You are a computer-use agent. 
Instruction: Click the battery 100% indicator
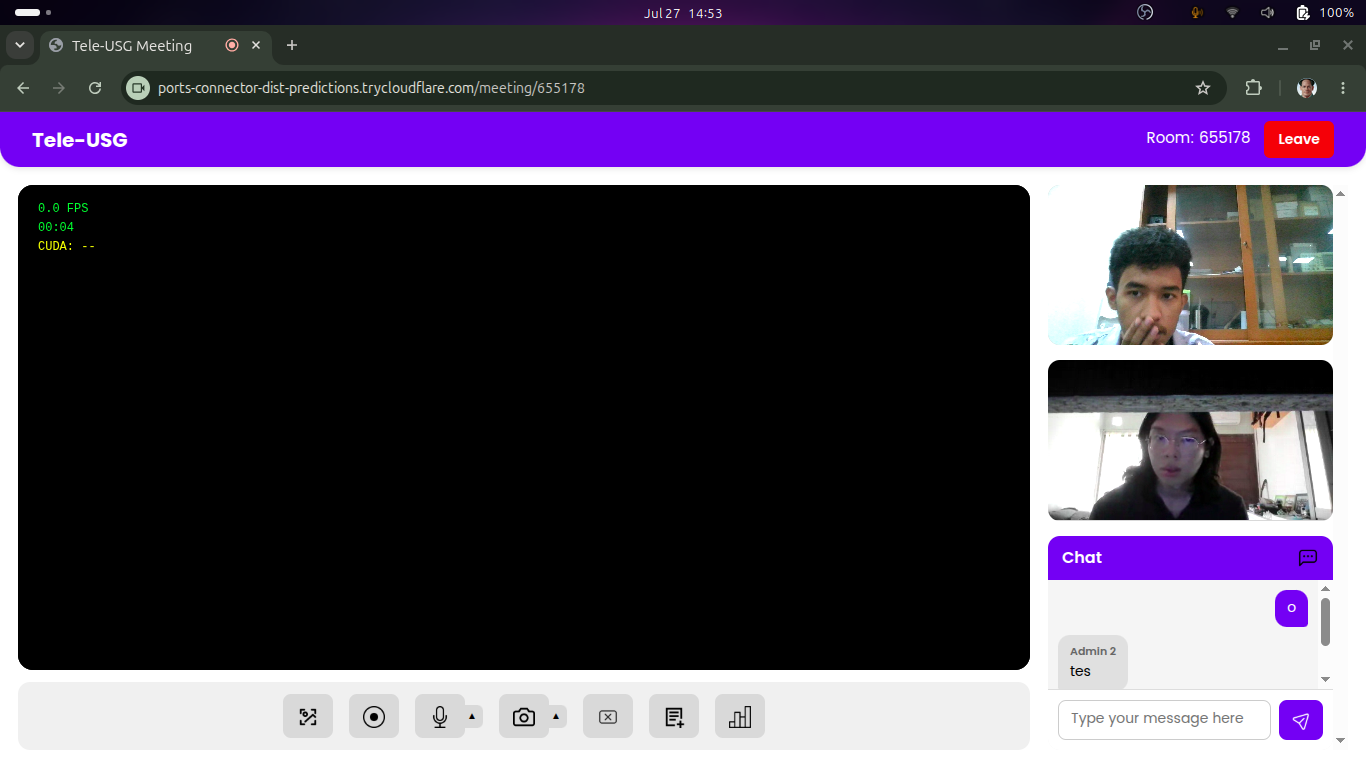point(1325,13)
